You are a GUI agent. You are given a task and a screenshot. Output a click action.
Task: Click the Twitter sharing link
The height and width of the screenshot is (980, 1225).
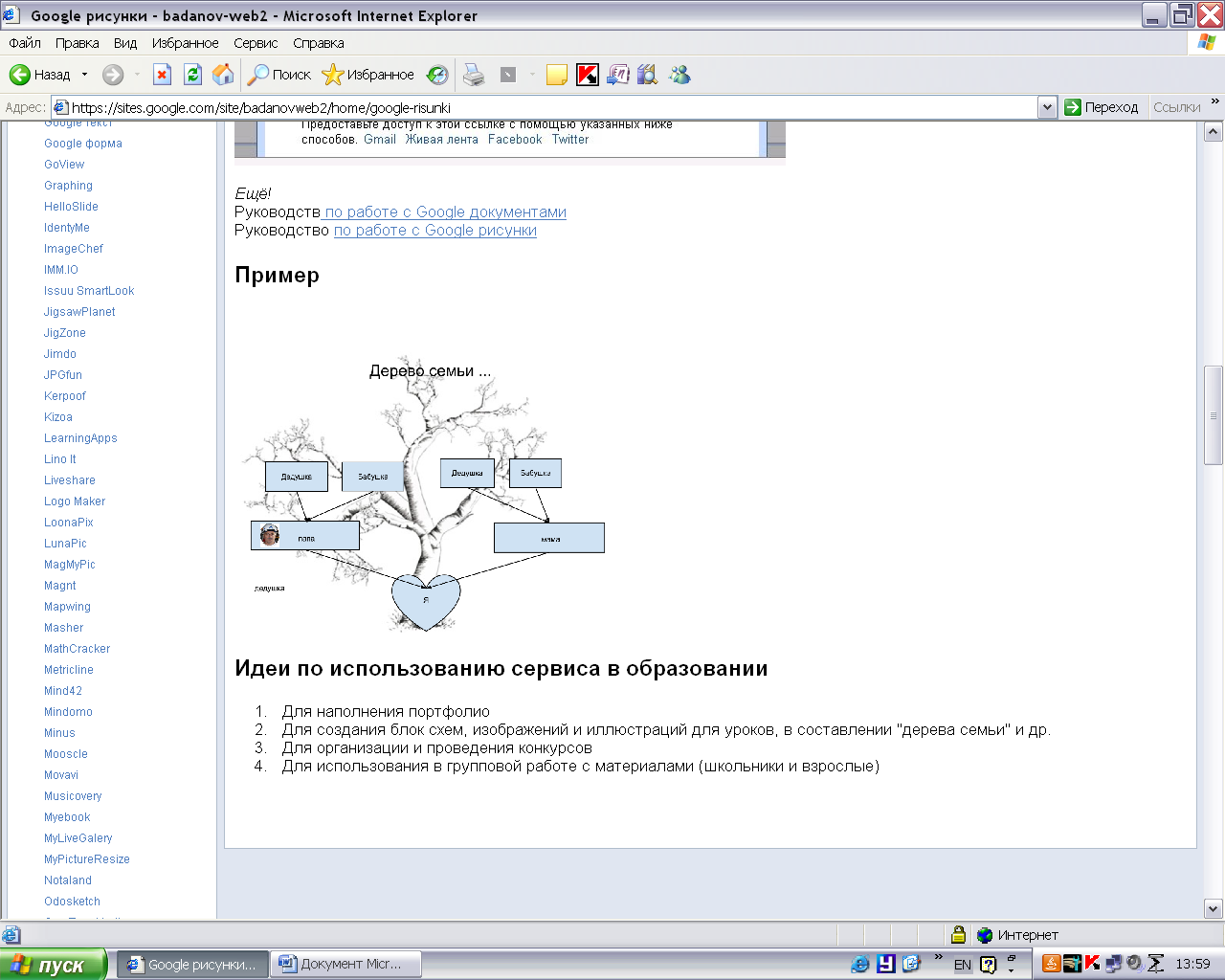point(570,140)
